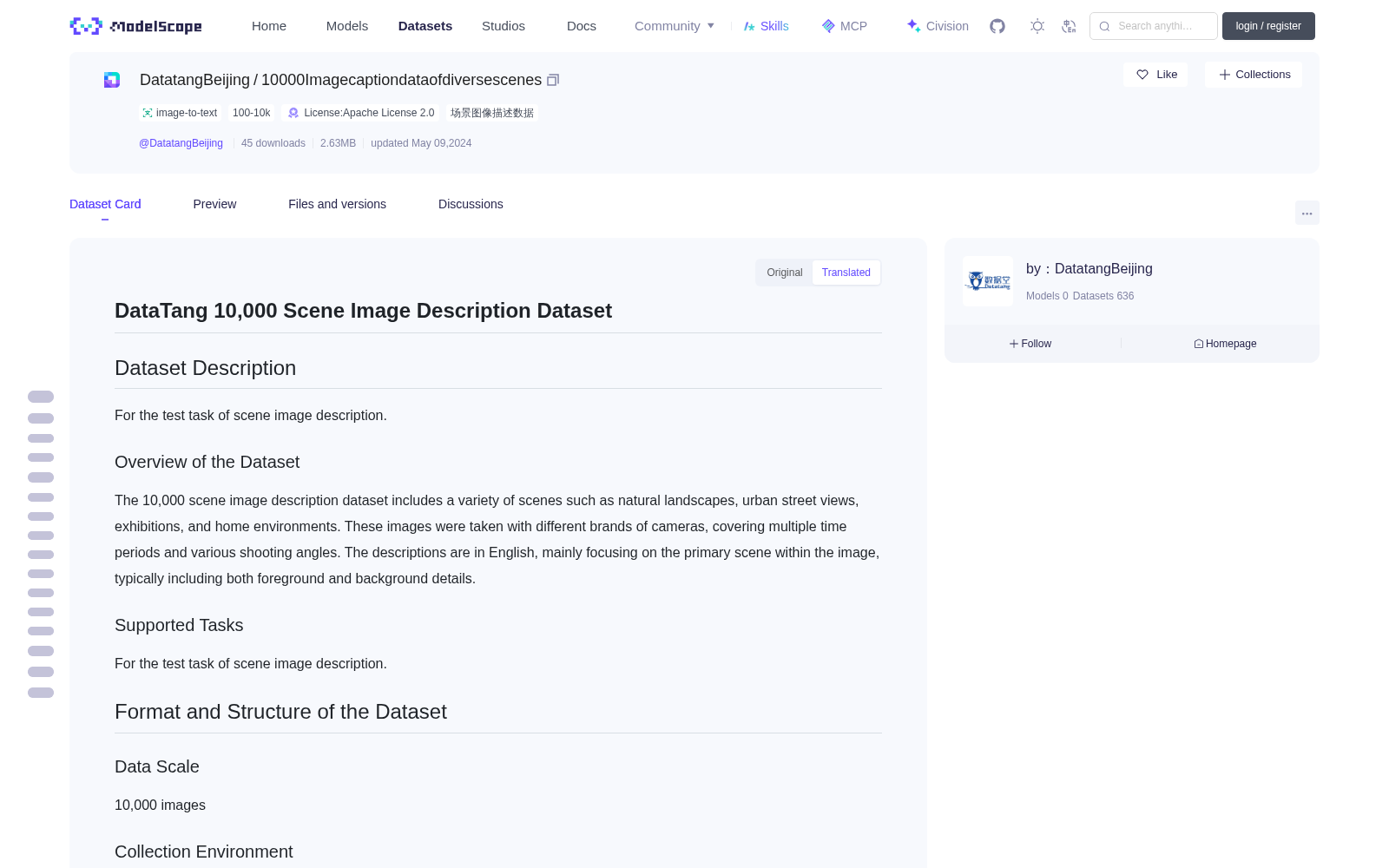Click the 100-10k size tag
Screen dimensions: 1389x868
[252, 113]
